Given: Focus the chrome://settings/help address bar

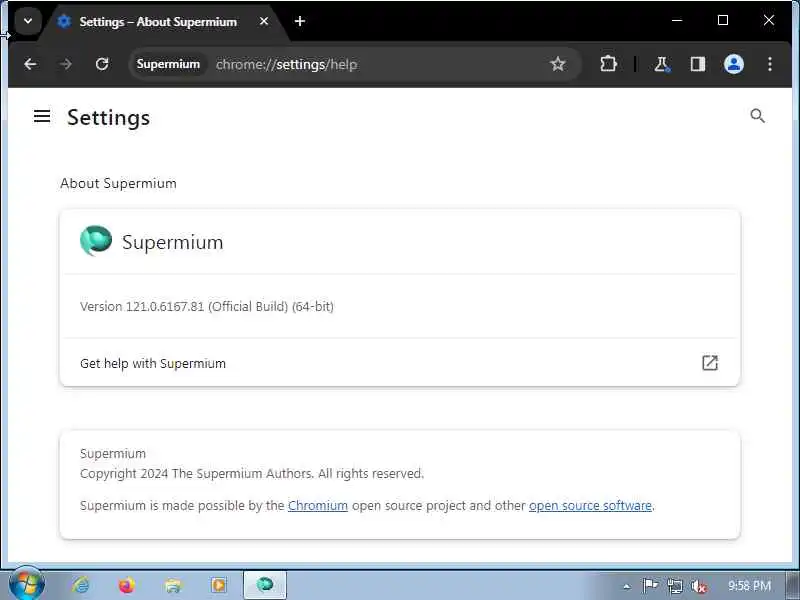Looking at the screenshot, I should pyautogui.click(x=357, y=64).
